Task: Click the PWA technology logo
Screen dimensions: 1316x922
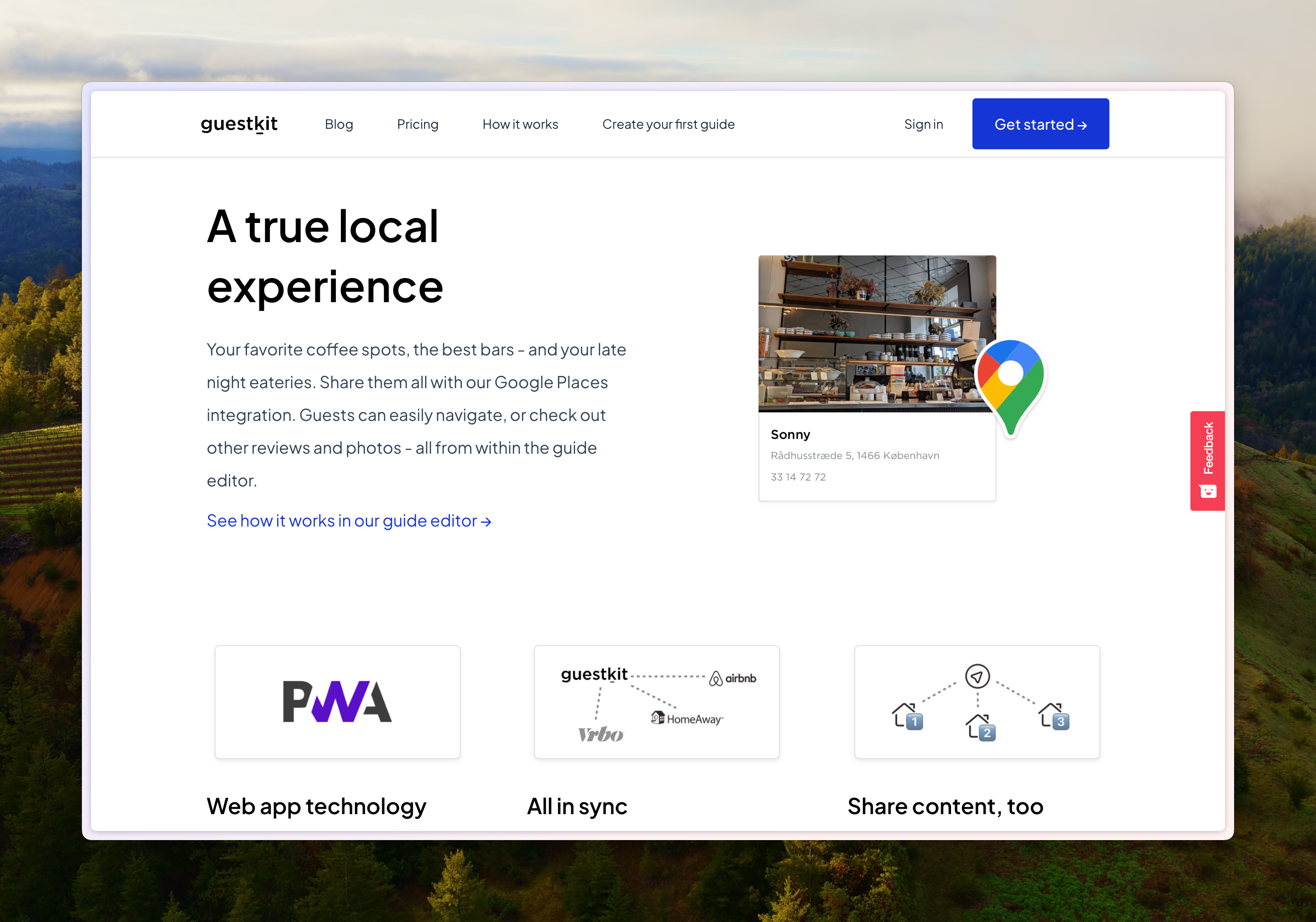Action: (x=337, y=701)
